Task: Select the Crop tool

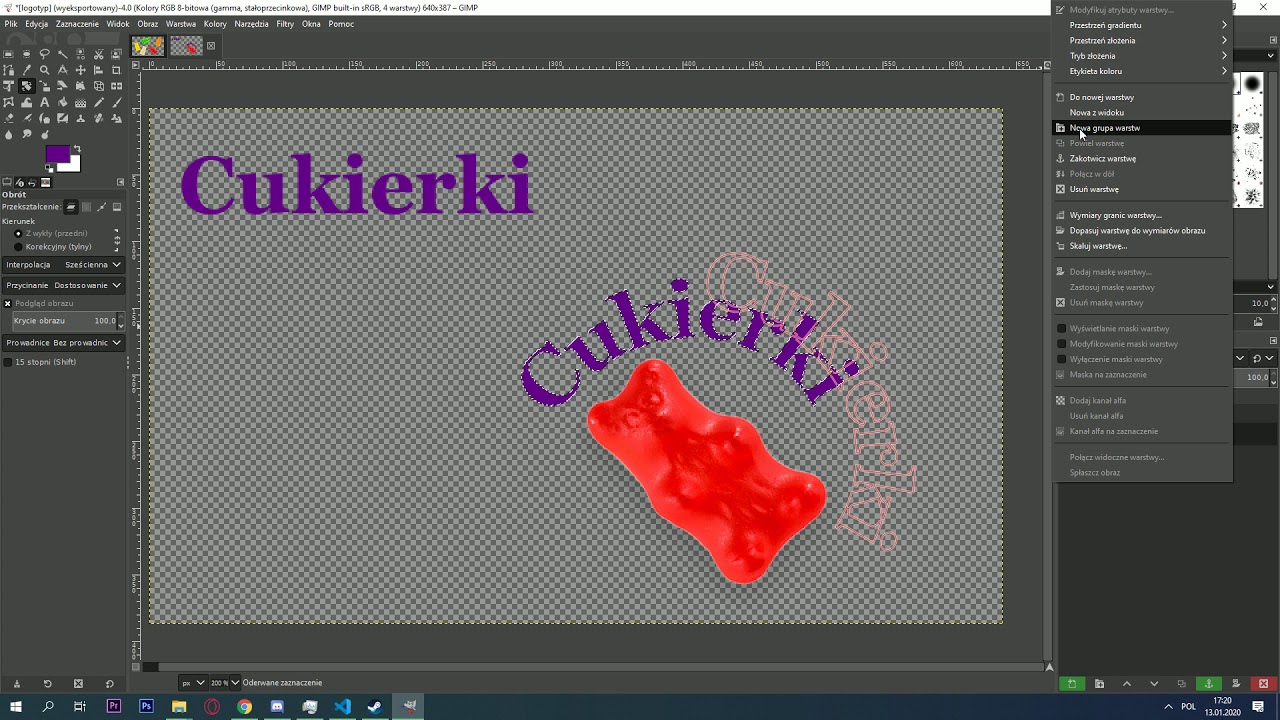Action: [x=116, y=70]
